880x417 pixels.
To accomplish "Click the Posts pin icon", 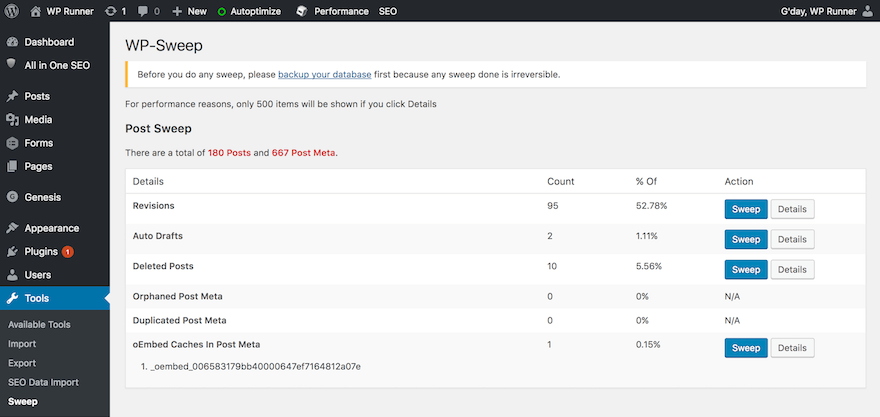I will point(12,97).
